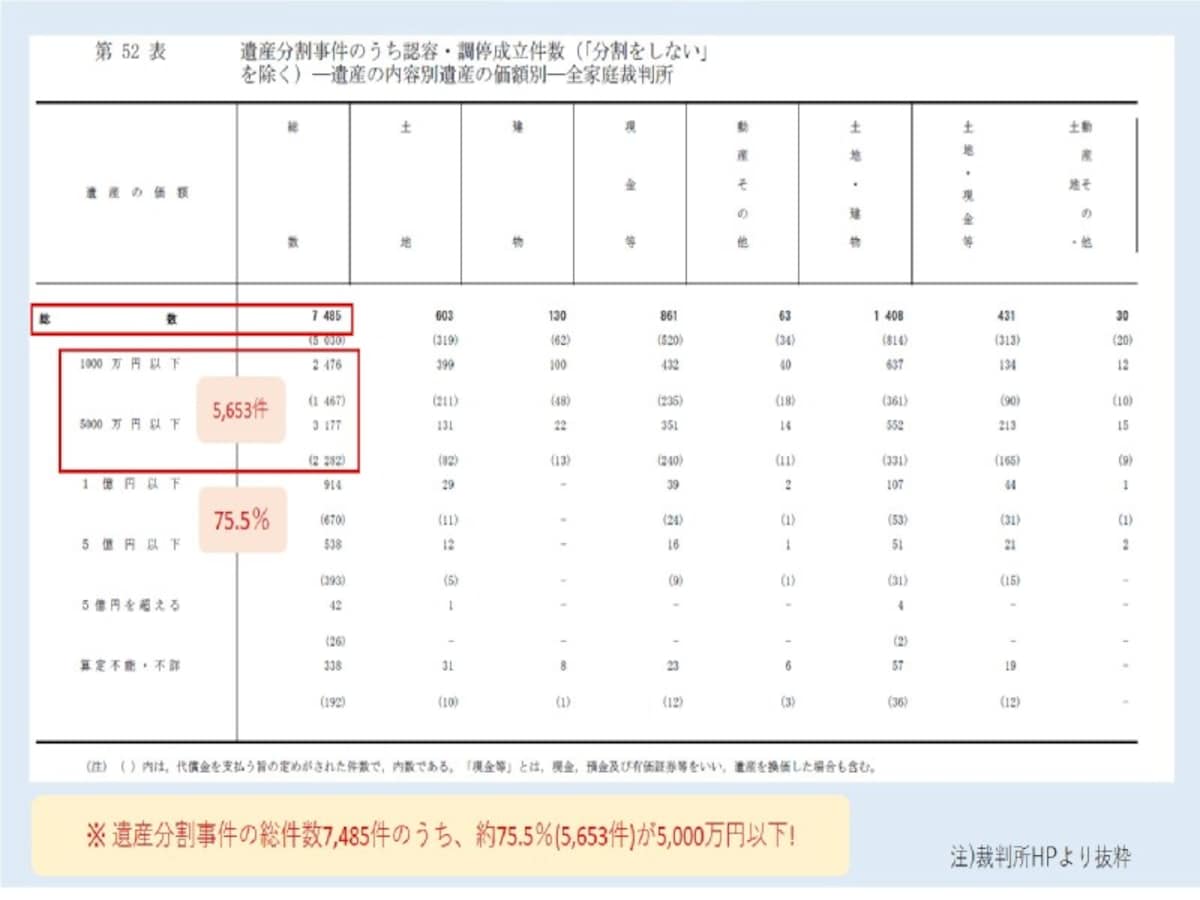Click the value 130 under the building column
Viewport: 1200px width, 900px height.
[557, 315]
